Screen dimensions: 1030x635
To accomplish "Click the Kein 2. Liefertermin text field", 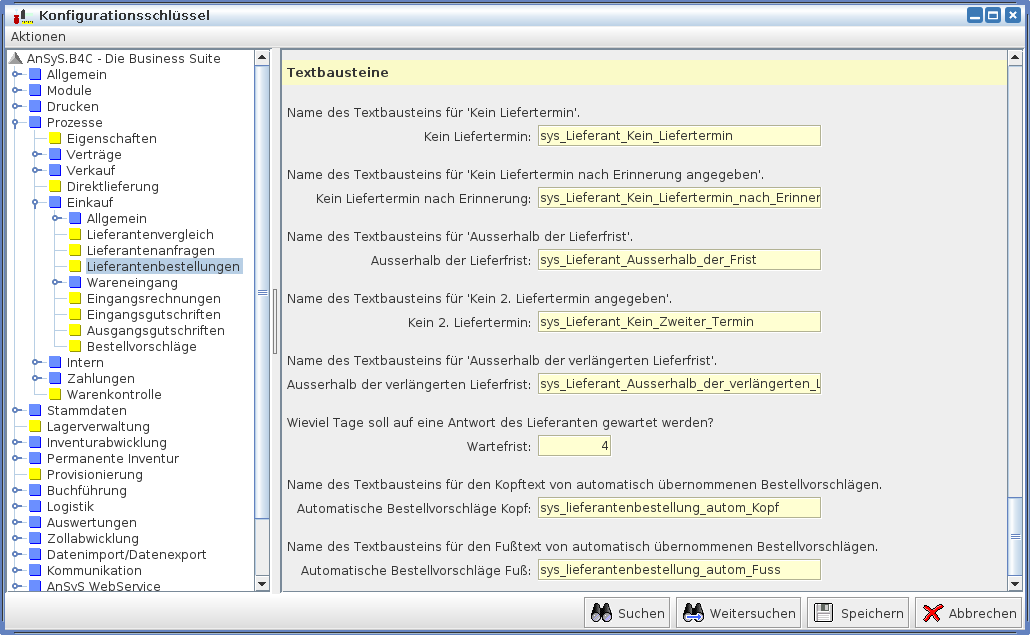I will 678,322.
